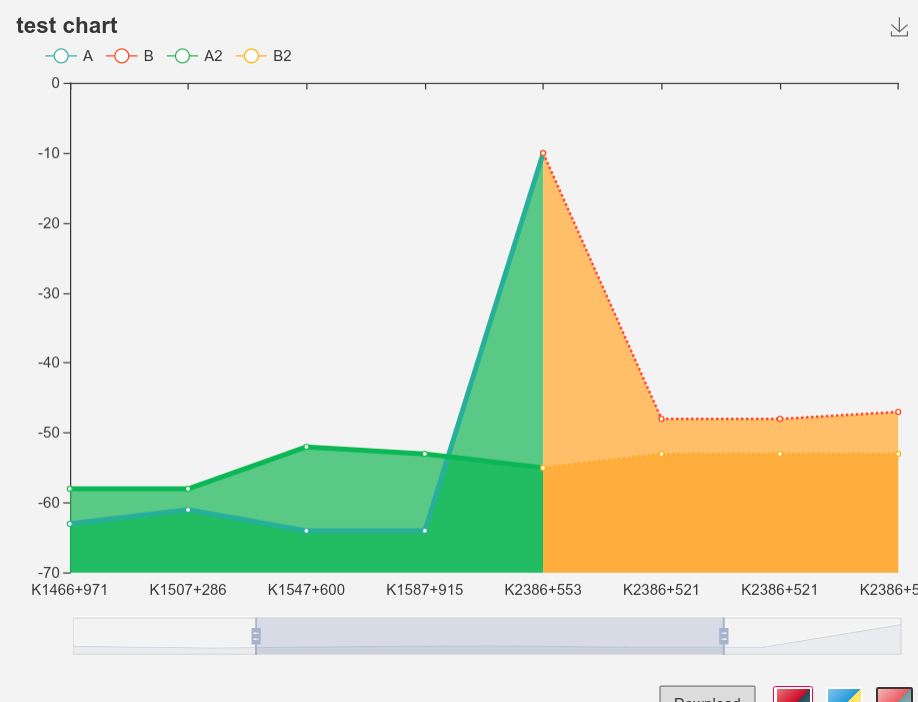This screenshot has width=918, height=702.
Task: Click series A2 data point at K1466+971
Action: point(70,488)
